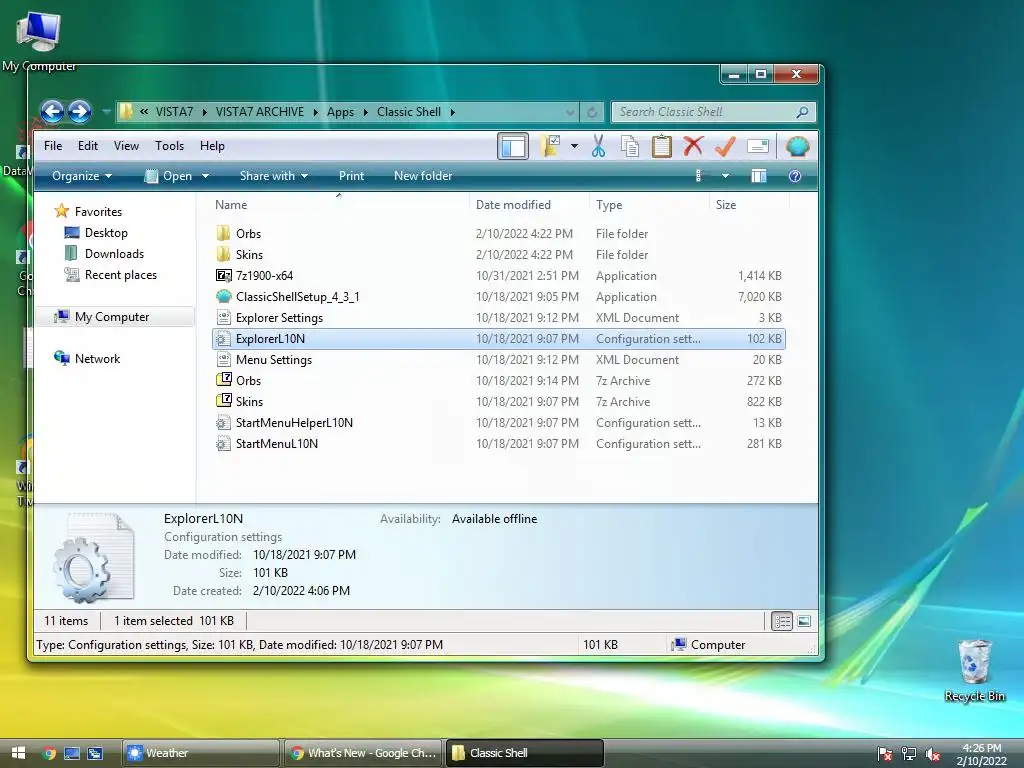The width and height of the screenshot is (1024, 768).
Task: Click VISTA7 ARCHIVE in the address breadcrumb
Action: 260,112
